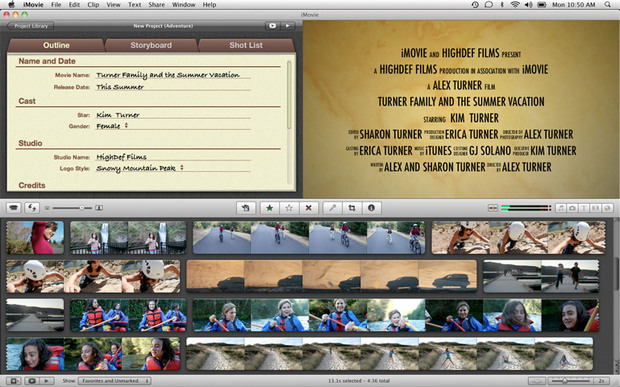Play selected event full screen
The height and width of the screenshot is (387, 620).
(32, 381)
